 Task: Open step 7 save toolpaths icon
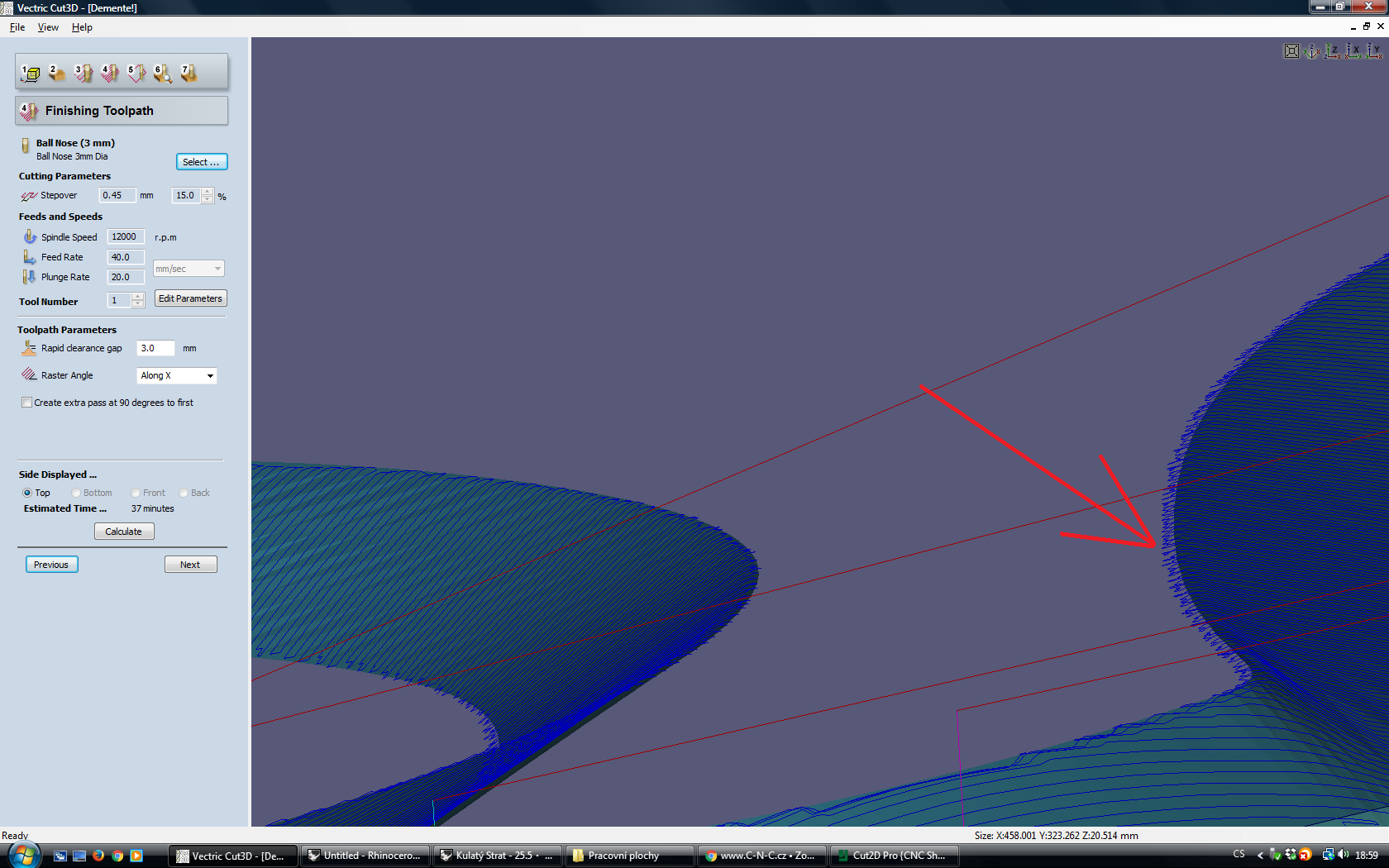(x=189, y=74)
